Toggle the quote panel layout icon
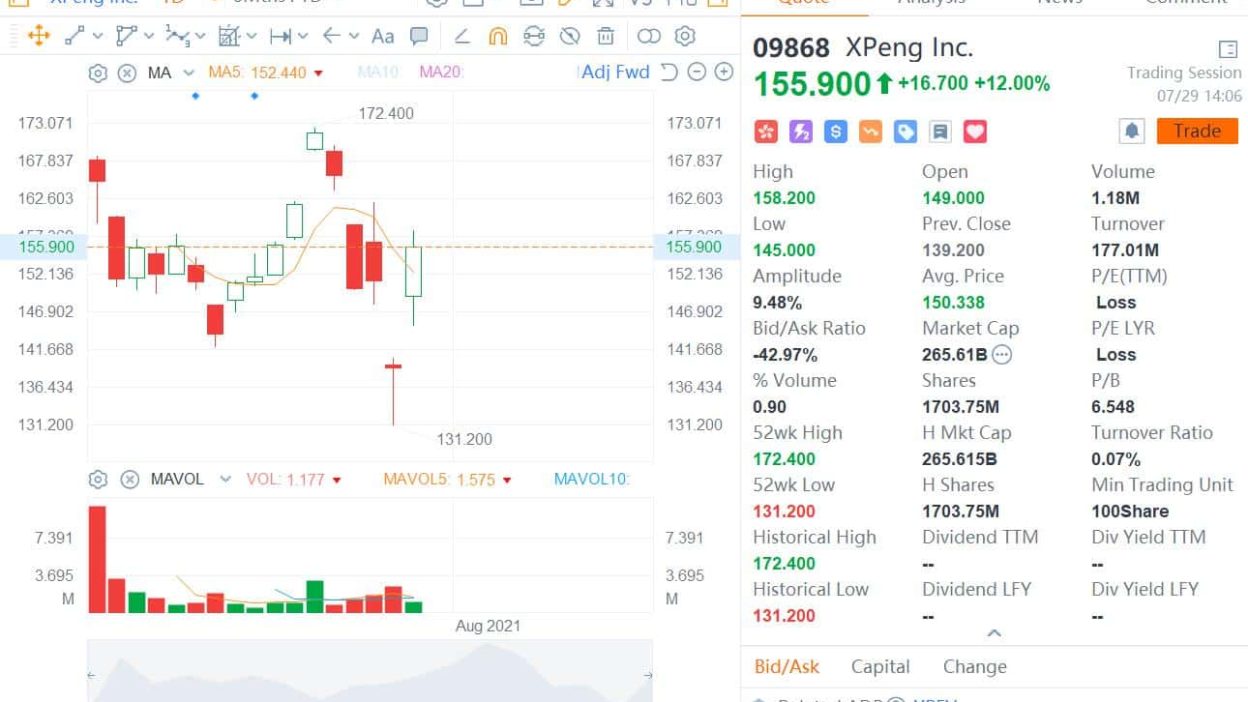Viewport: 1248px width, 702px height. point(1228,48)
